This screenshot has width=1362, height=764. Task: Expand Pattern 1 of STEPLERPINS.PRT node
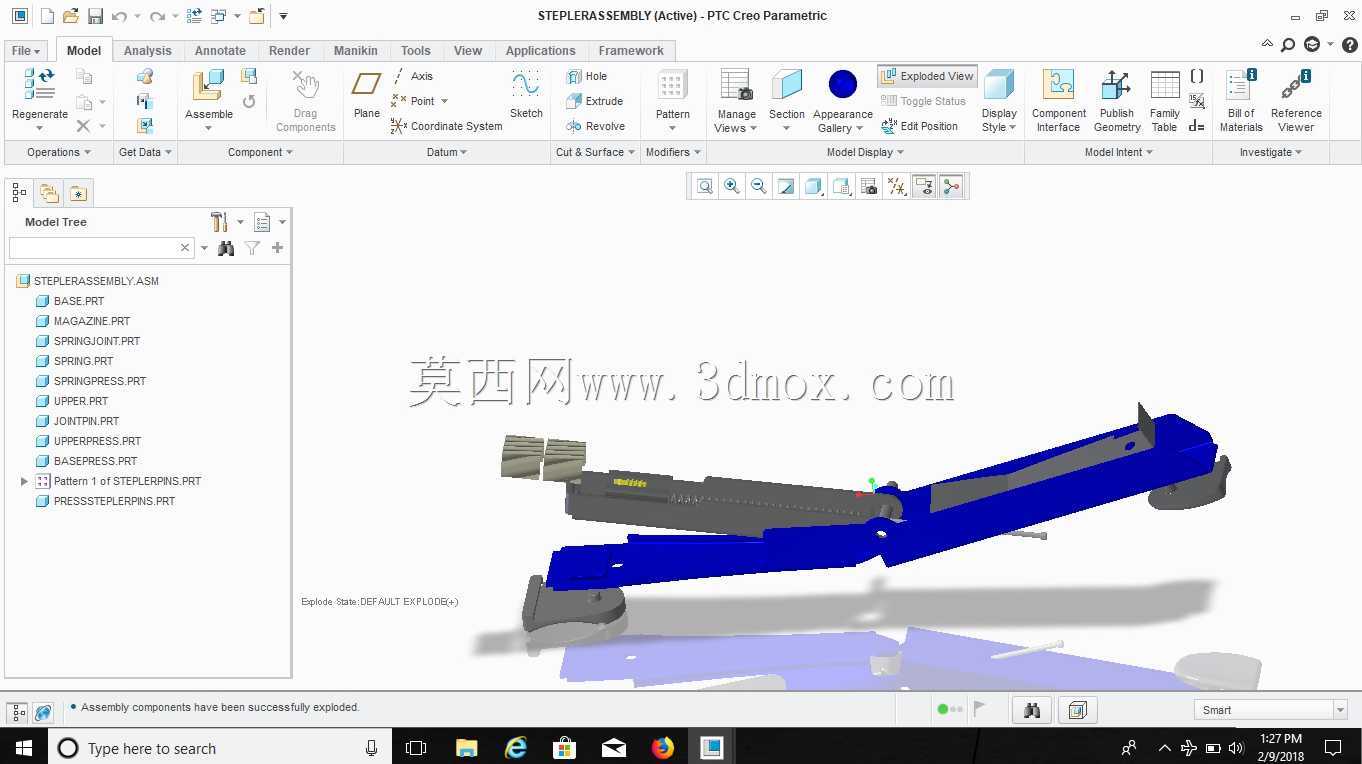click(25, 481)
